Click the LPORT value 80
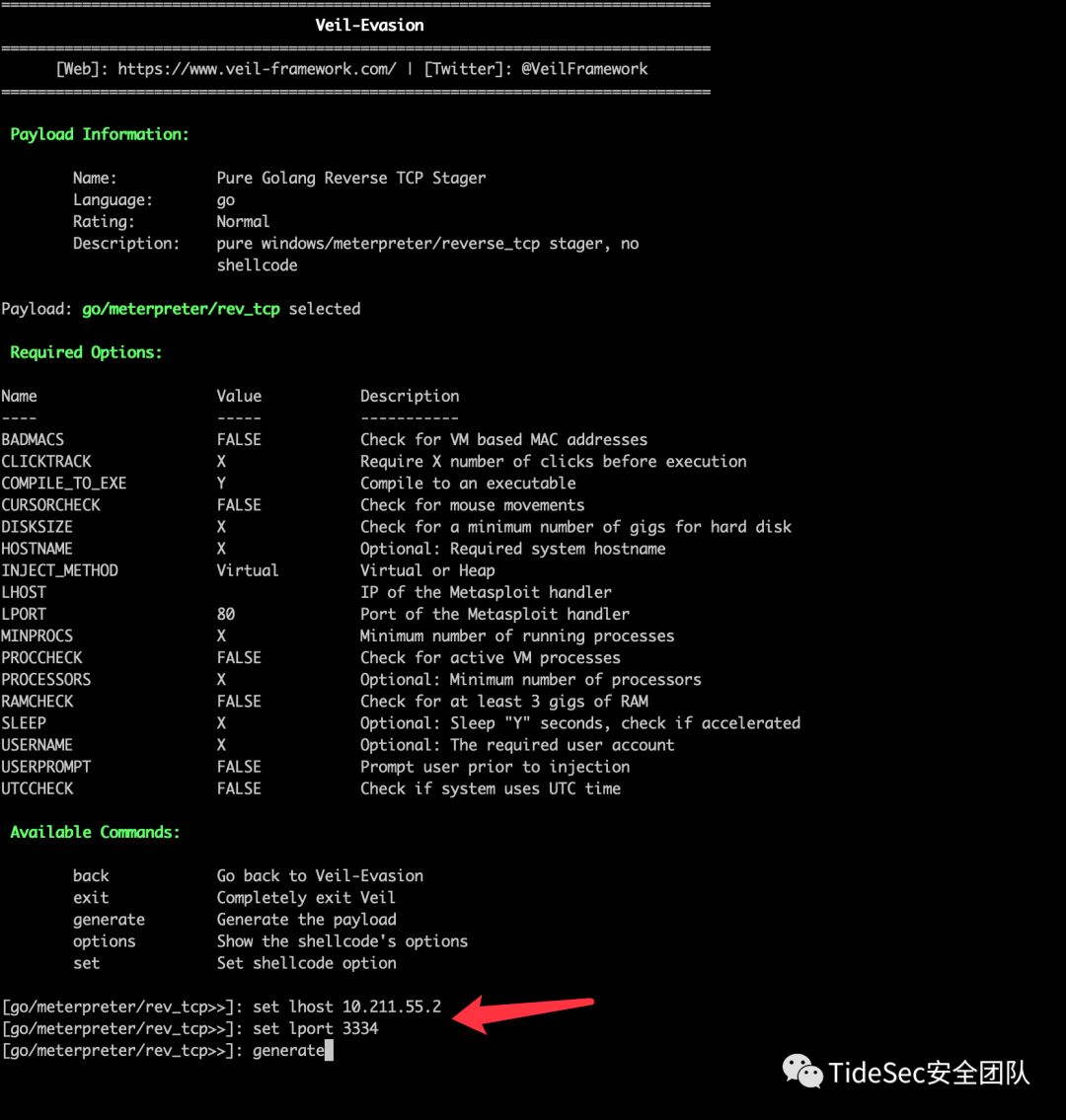The height and width of the screenshot is (1120, 1066). point(226,615)
